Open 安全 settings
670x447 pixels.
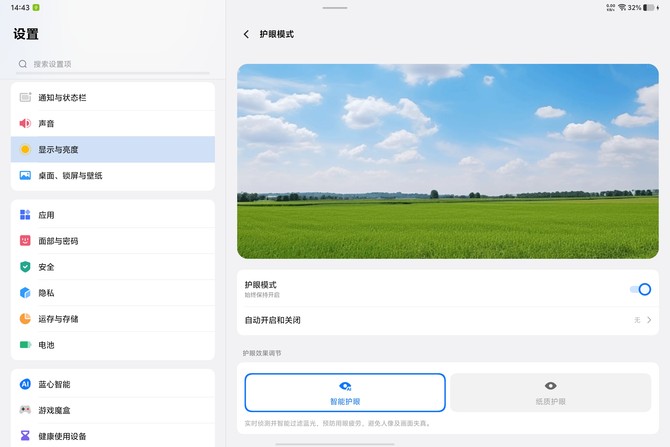click(113, 267)
